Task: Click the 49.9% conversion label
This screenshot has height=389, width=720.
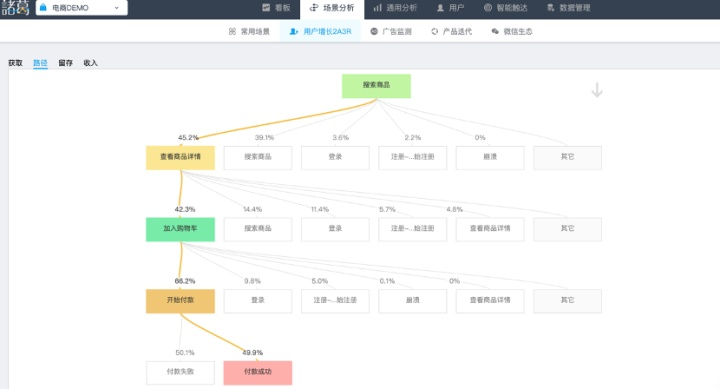Action: [253, 352]
